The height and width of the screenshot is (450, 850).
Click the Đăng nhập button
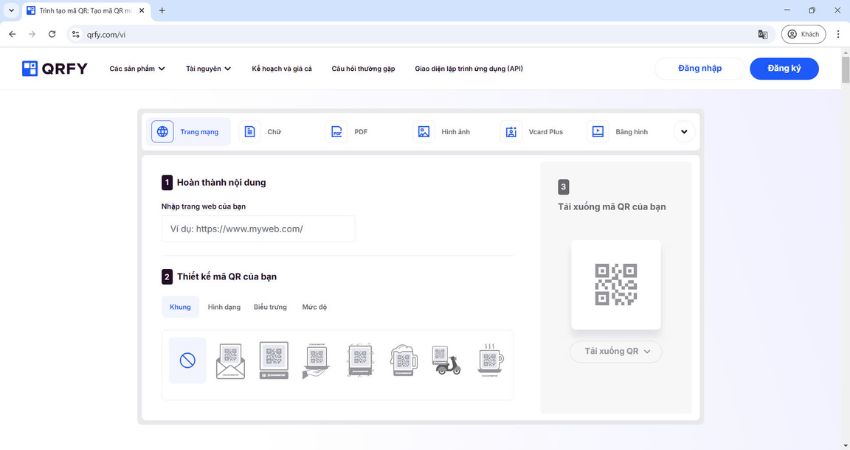(x=700, y=68)
